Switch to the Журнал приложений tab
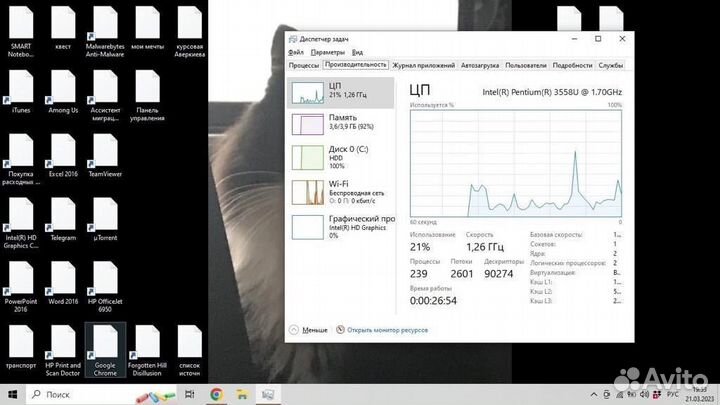This screenshot has height=405, width=720. point(423,65)
